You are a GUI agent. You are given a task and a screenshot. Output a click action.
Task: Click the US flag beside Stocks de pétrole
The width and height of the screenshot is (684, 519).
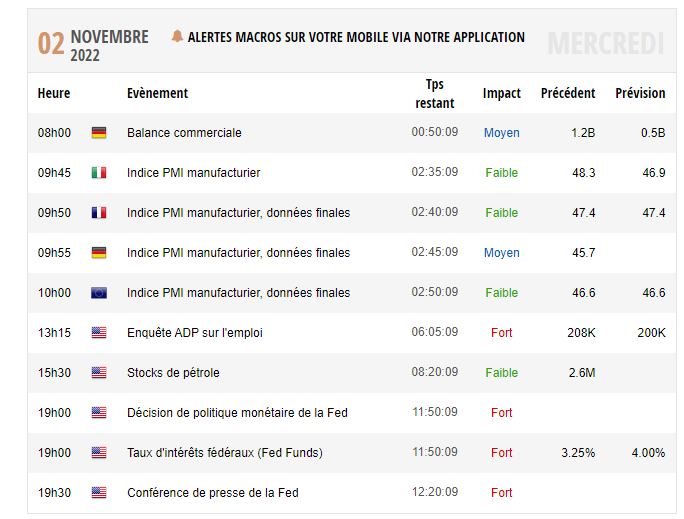tap(99, 373)
